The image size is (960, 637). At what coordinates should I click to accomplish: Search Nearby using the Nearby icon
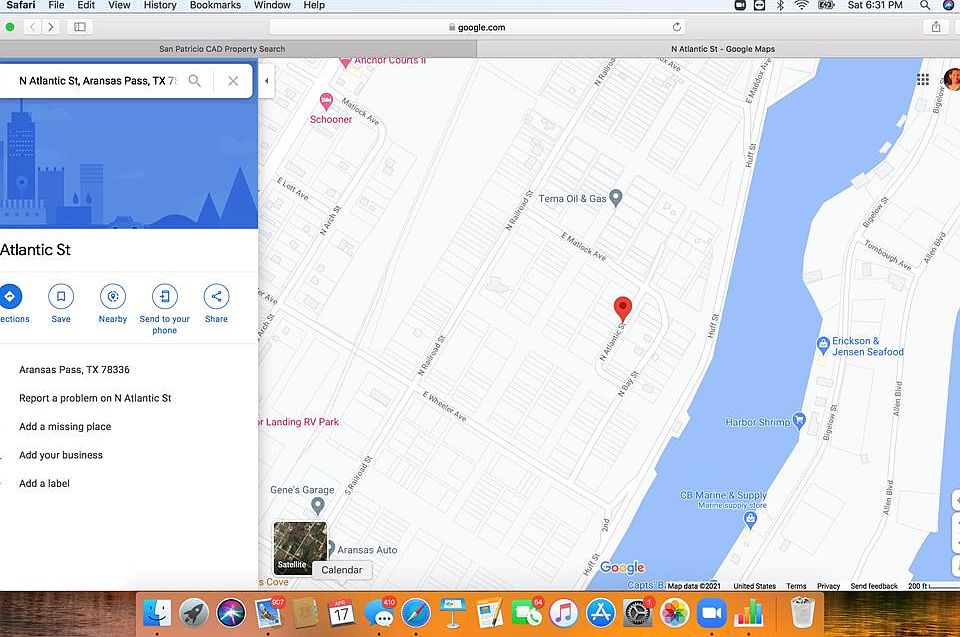coord(113,296)
